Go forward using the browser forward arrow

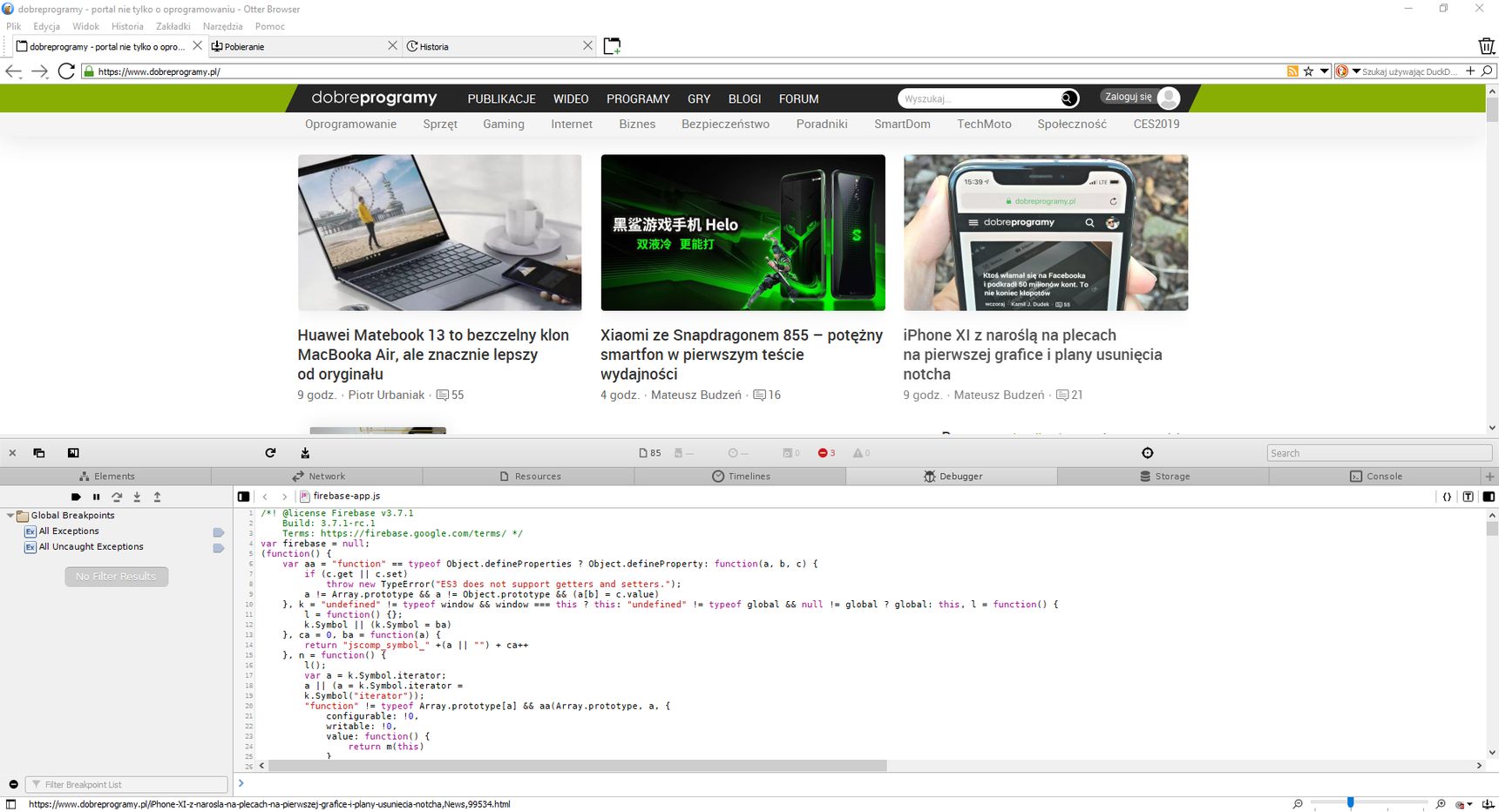[40, 71]
